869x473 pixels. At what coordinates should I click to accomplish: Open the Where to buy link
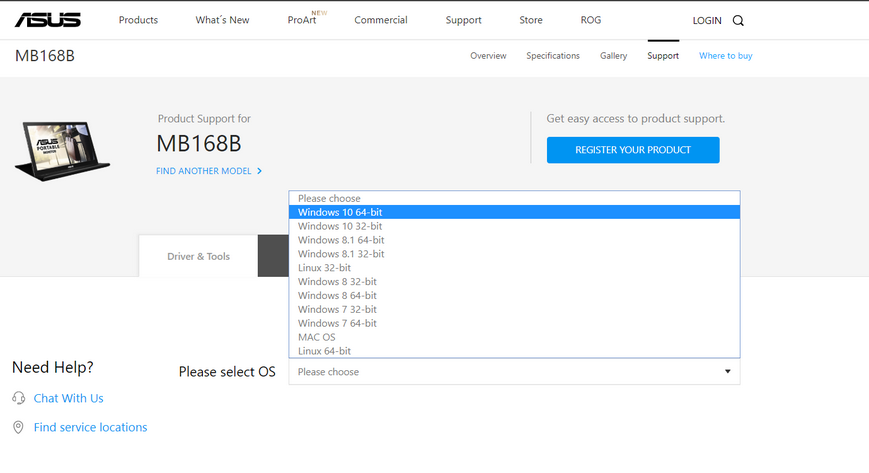(725, 55)
